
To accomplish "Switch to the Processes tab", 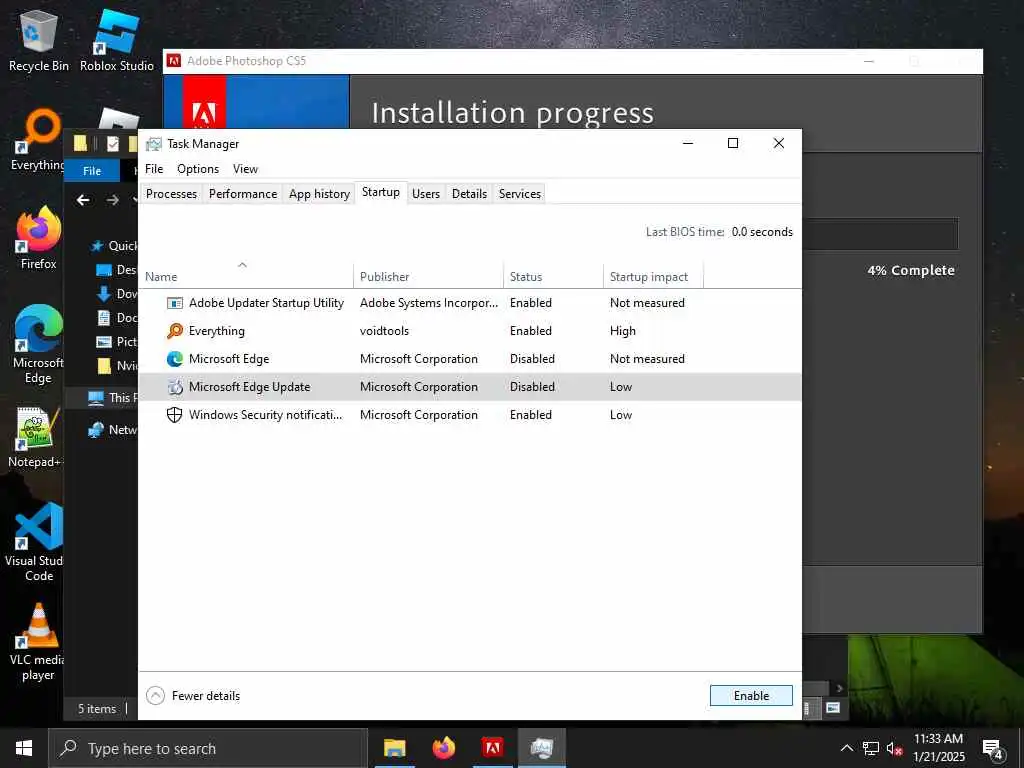I will pyautogui.click(x=171, y=194).
